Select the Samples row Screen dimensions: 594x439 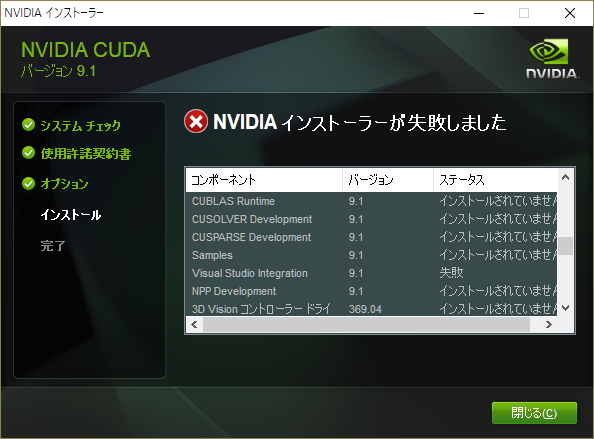coord(372,255)
